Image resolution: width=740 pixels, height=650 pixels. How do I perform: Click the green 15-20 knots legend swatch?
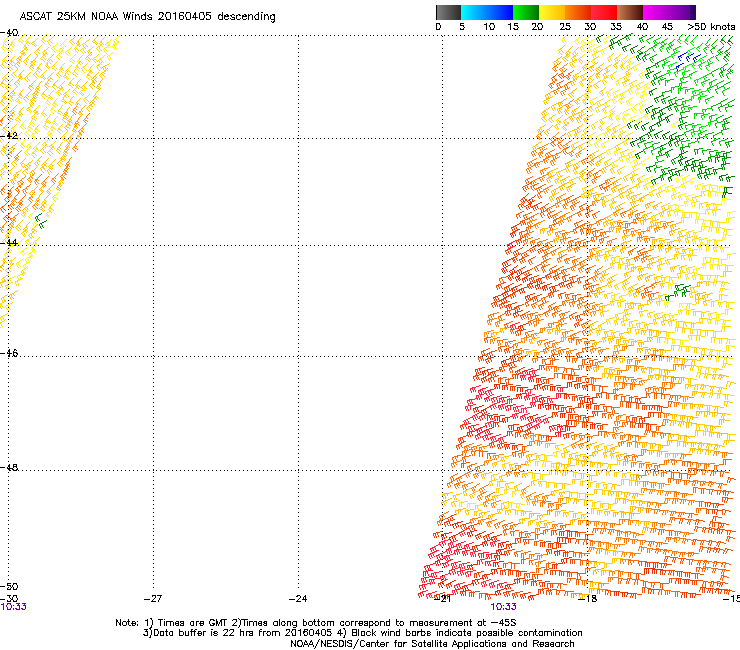[x=526, y=12]
